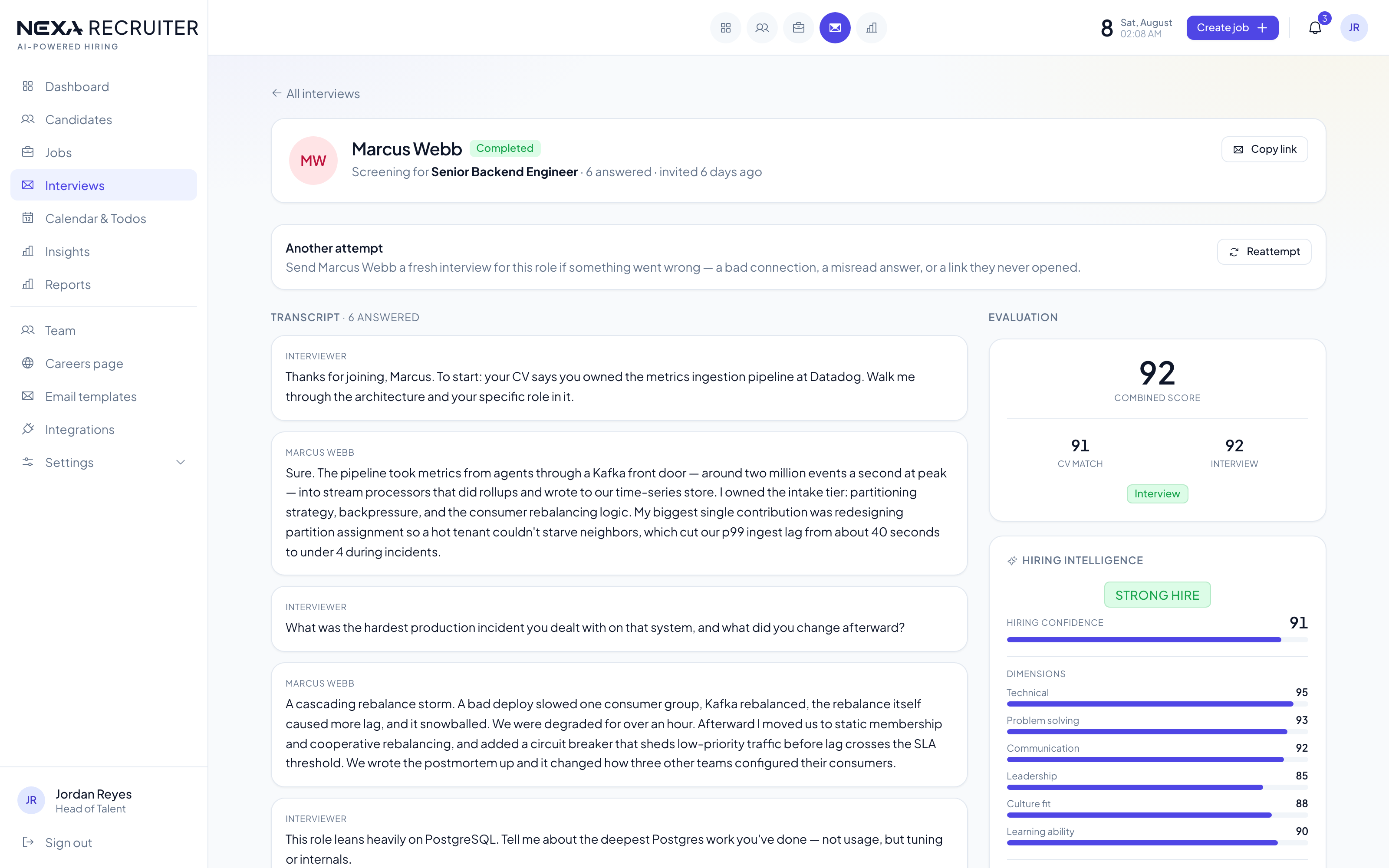This screenshot has width=1389, height=868.
Task: Click the combined score 92
Action: pyautogui.click(x=1157, y=373)
